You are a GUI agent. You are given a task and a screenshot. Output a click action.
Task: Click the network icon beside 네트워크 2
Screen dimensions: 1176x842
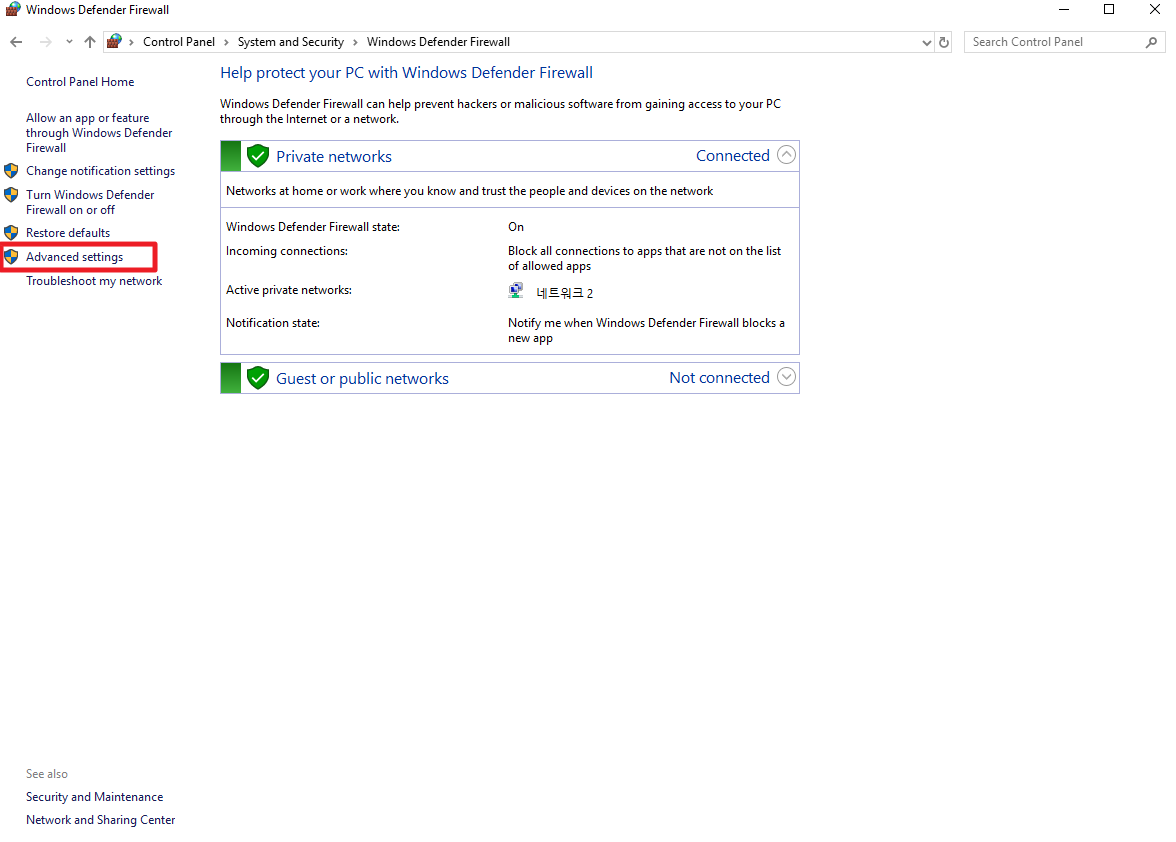pyautogui.click(x=515, y=291)
